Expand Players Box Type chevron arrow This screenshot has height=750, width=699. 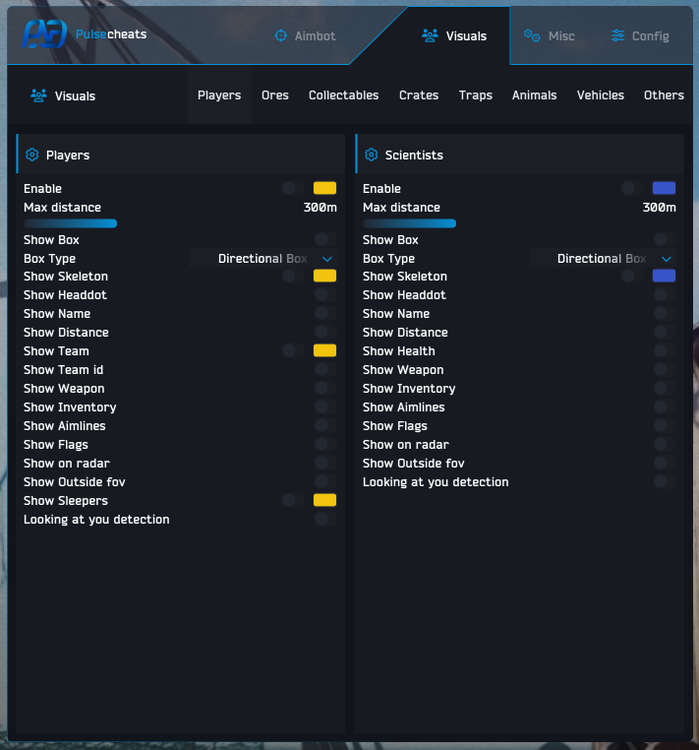[x=327, y=259]
